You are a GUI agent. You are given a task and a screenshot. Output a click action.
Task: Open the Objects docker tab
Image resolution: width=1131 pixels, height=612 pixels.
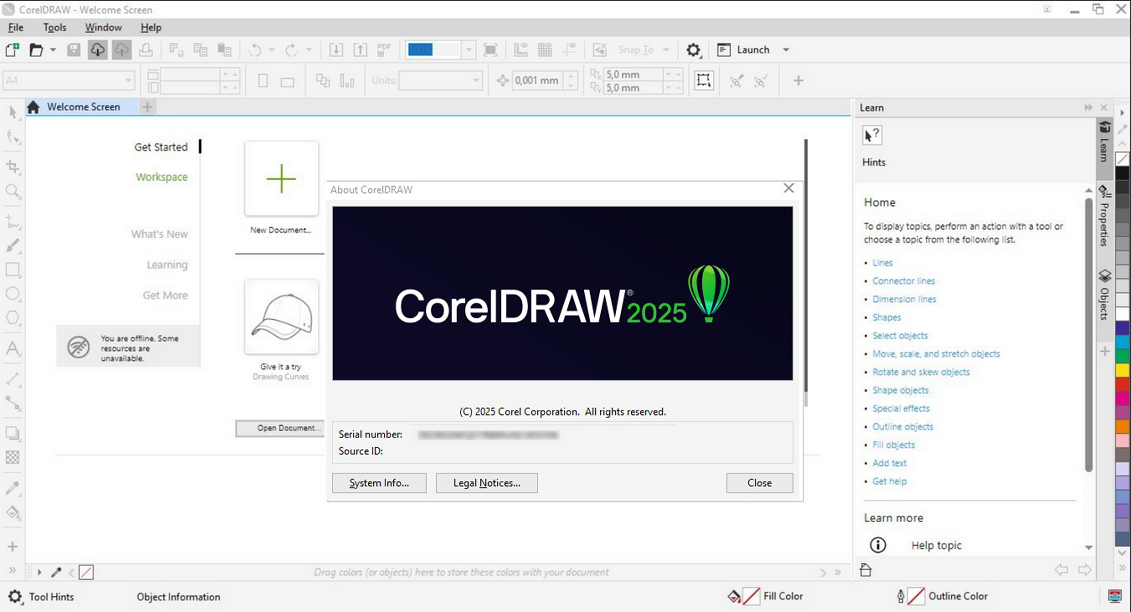[x=1104, y=295]
